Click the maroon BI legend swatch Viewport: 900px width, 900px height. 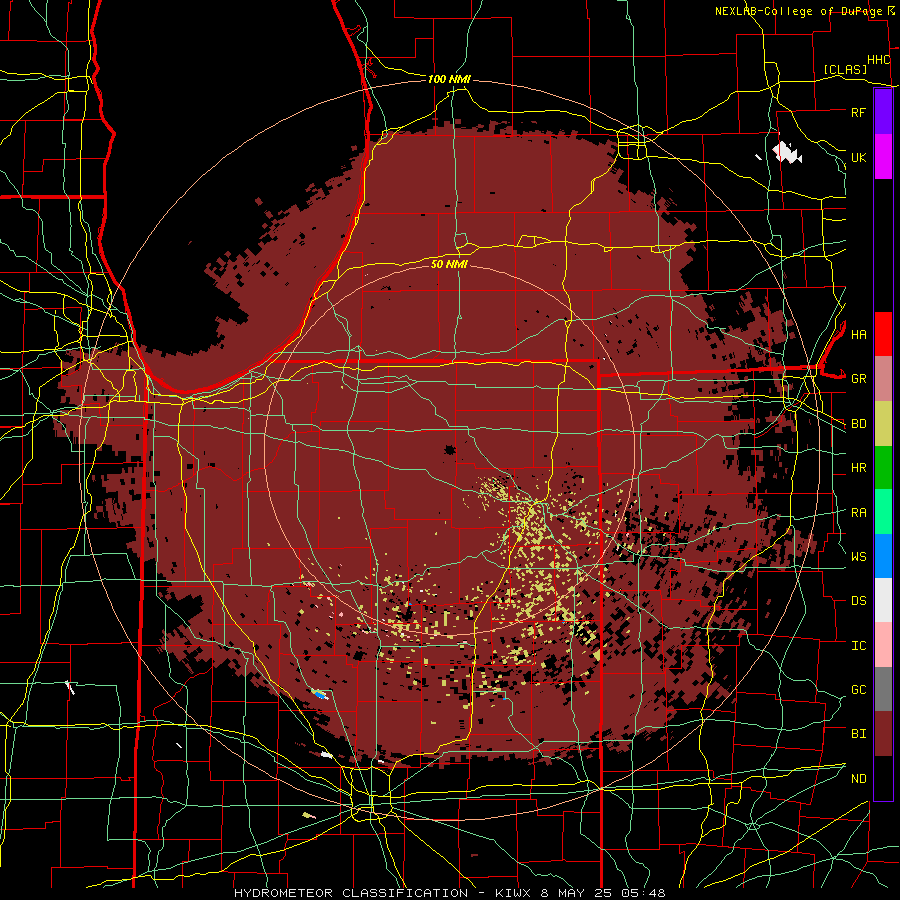pyautogui.click(x=883, y=734)
